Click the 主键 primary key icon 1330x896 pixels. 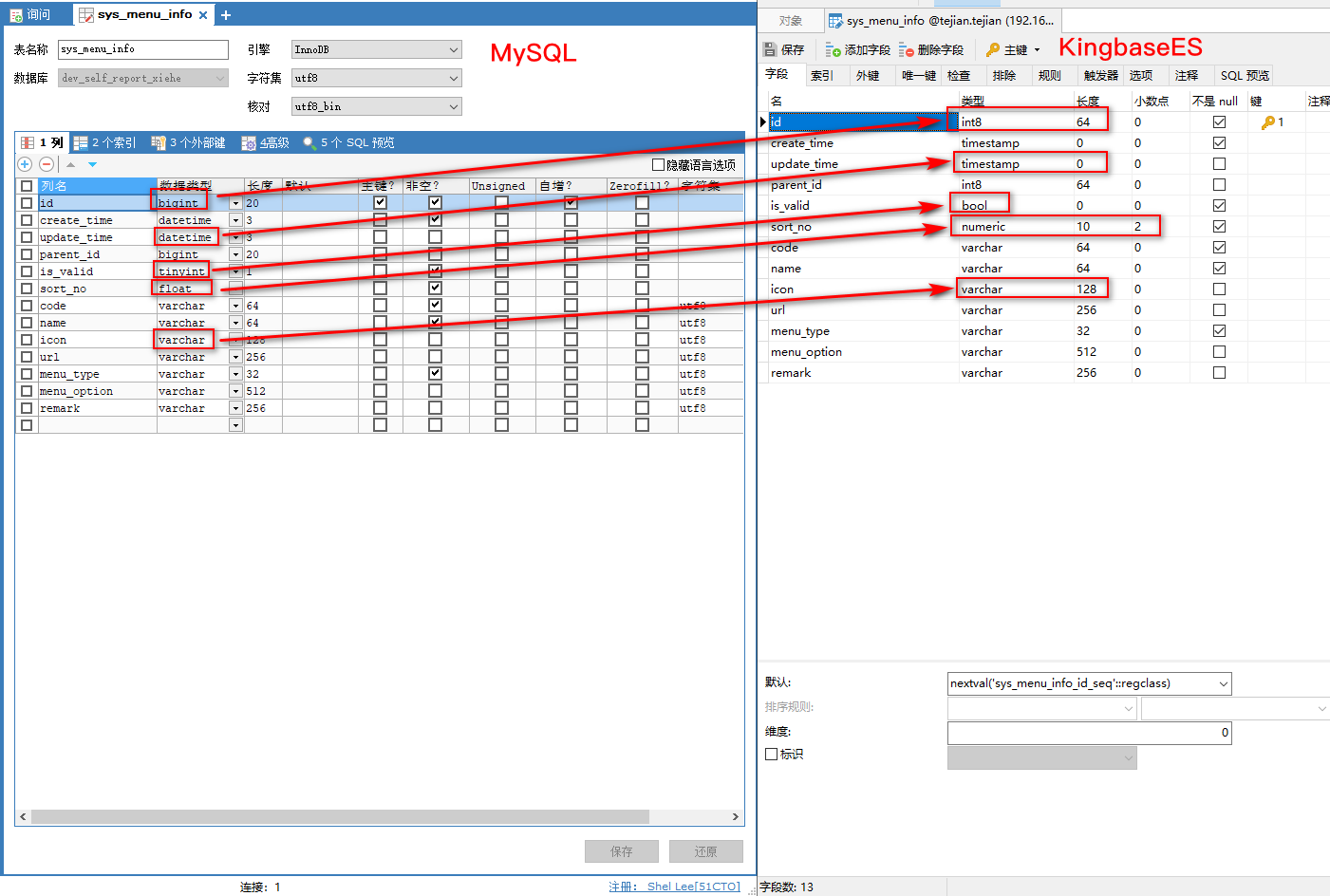pos(993,49)
